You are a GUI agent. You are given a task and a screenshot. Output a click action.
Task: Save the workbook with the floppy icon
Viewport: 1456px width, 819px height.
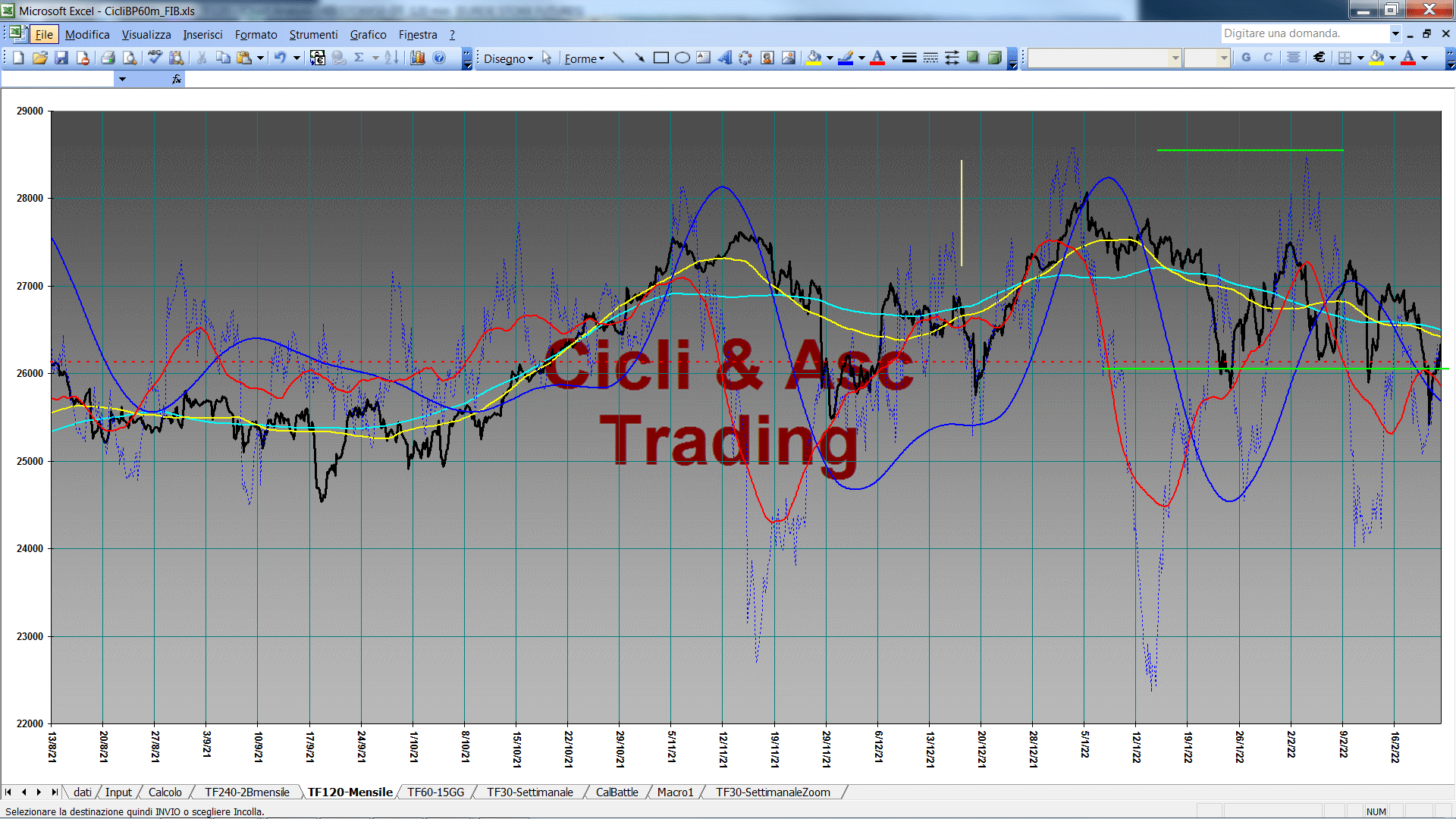(x=61, y=58)
